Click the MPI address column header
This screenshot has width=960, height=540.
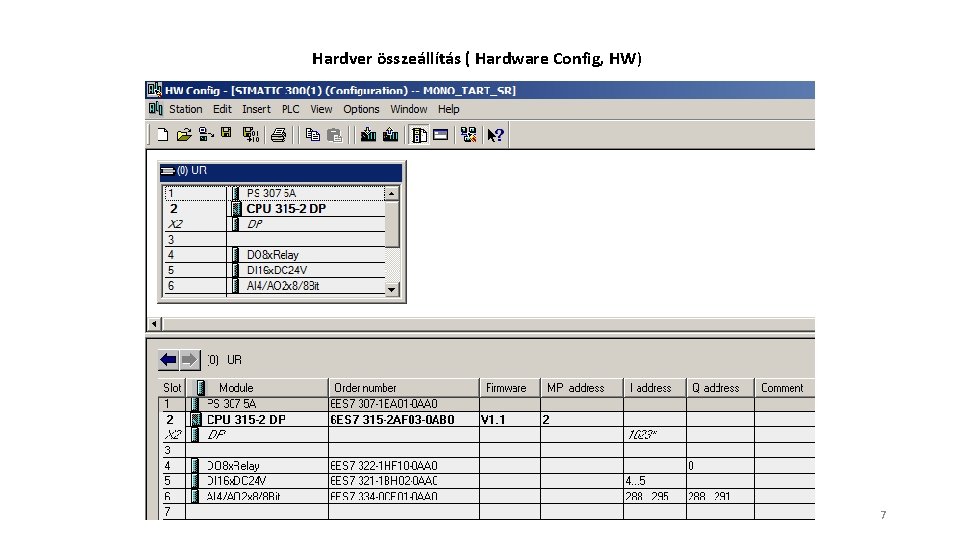pos(582,388)
